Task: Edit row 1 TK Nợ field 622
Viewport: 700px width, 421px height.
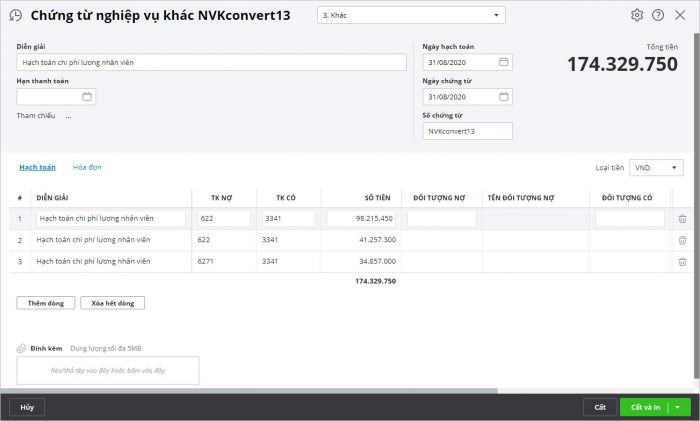Action: point(224,218)
